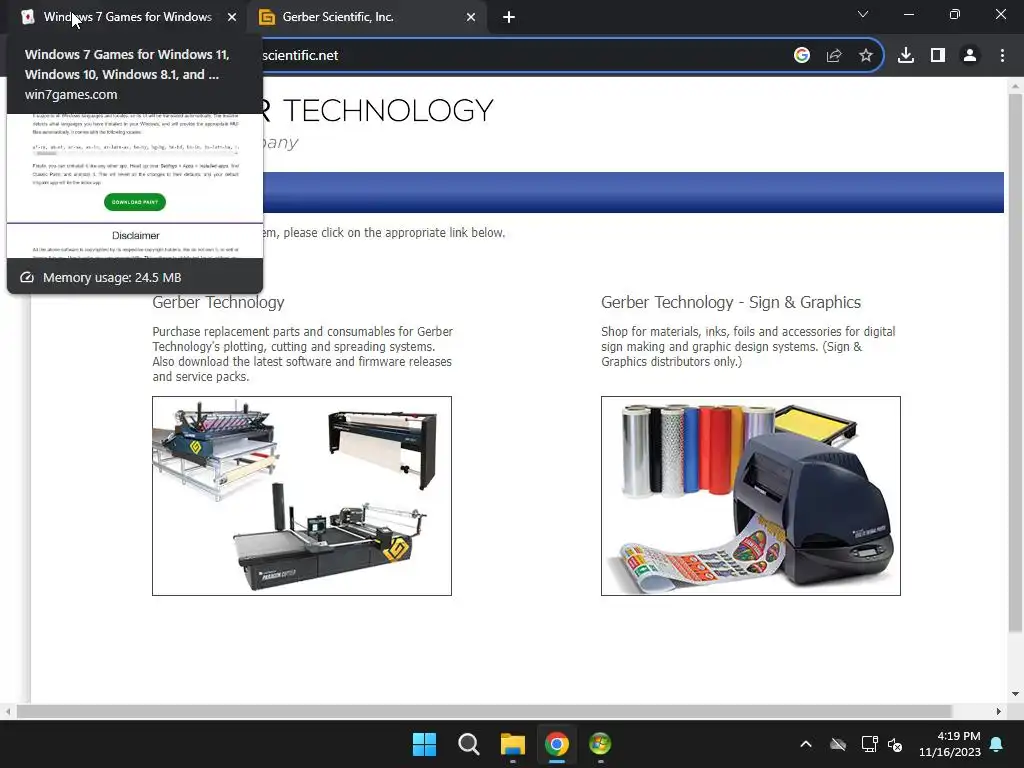Click the vertical page scrollbar
Screen dimensions: 1024x768
pyautogui.click(x=1015, y=362)
